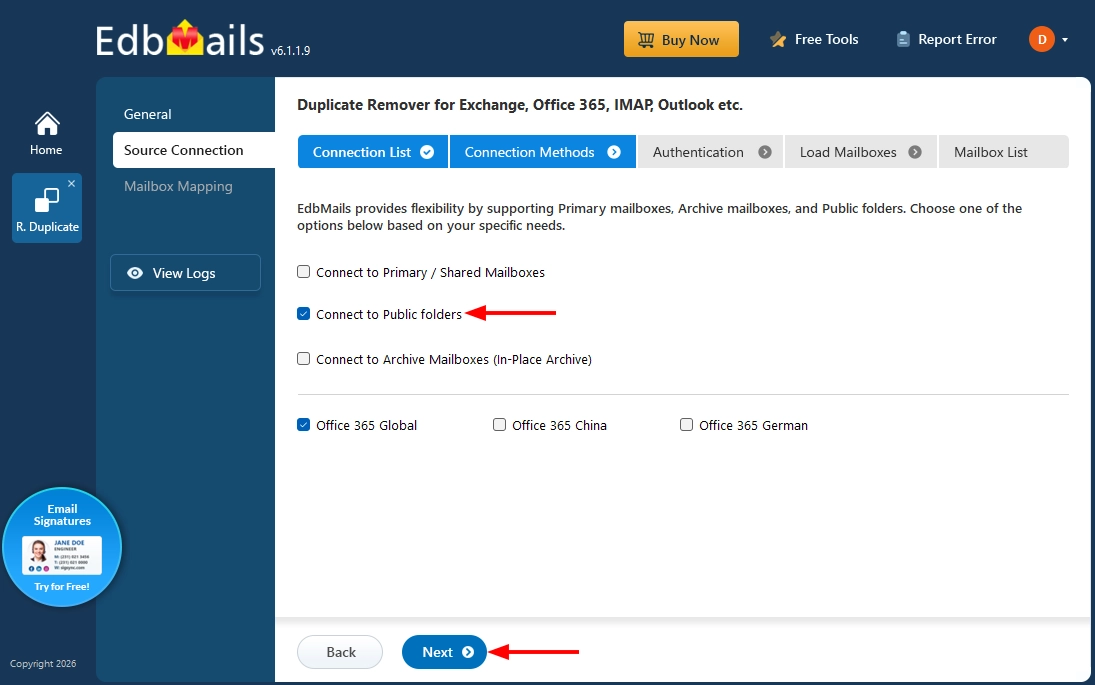Image resolution: width=1095 pixels, height=685 pixels.
Task: Enable Connect to Primary / Shared Mailboxes
Action: 303,272
